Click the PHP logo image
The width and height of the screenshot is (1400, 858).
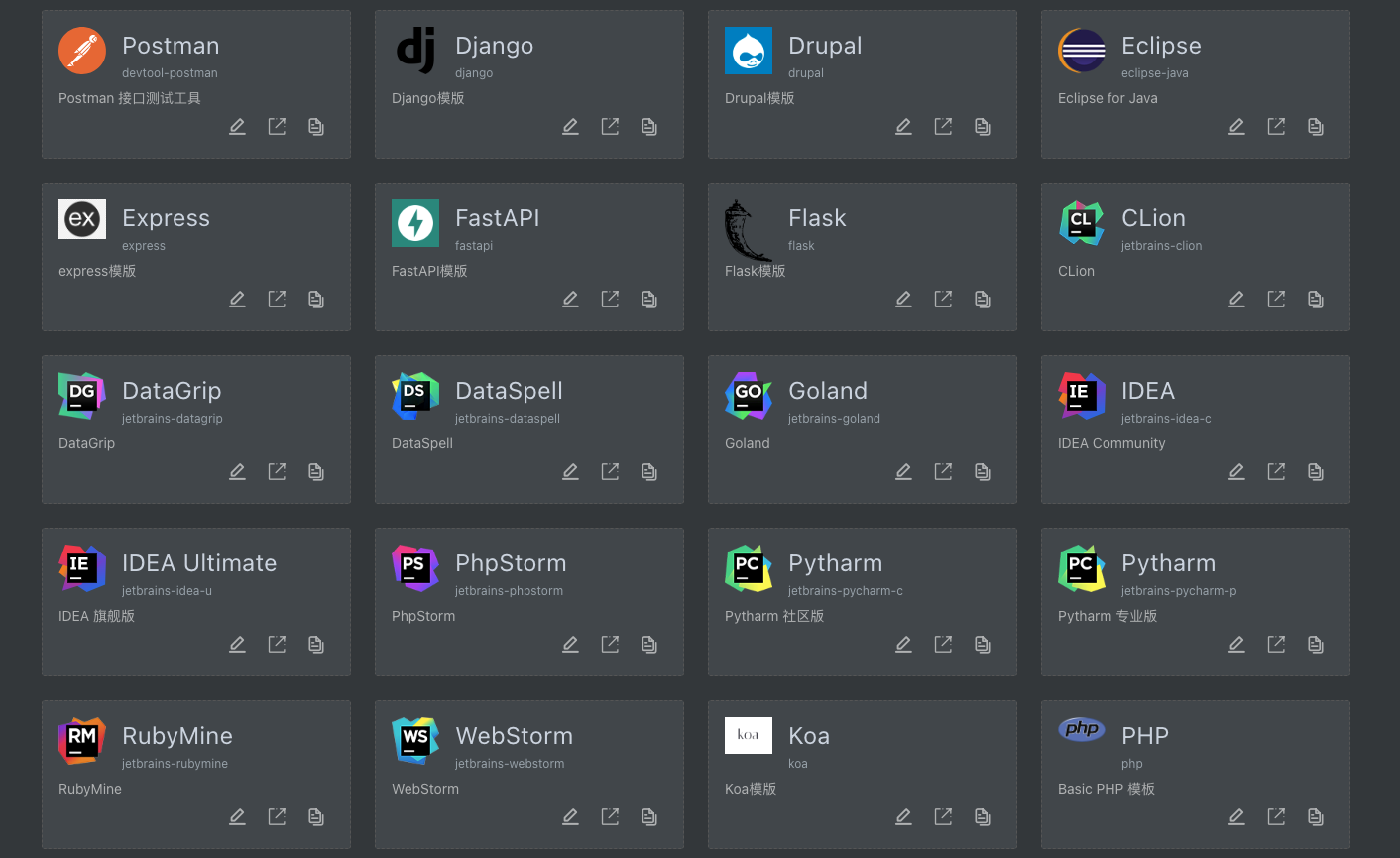click(1082, 729)
